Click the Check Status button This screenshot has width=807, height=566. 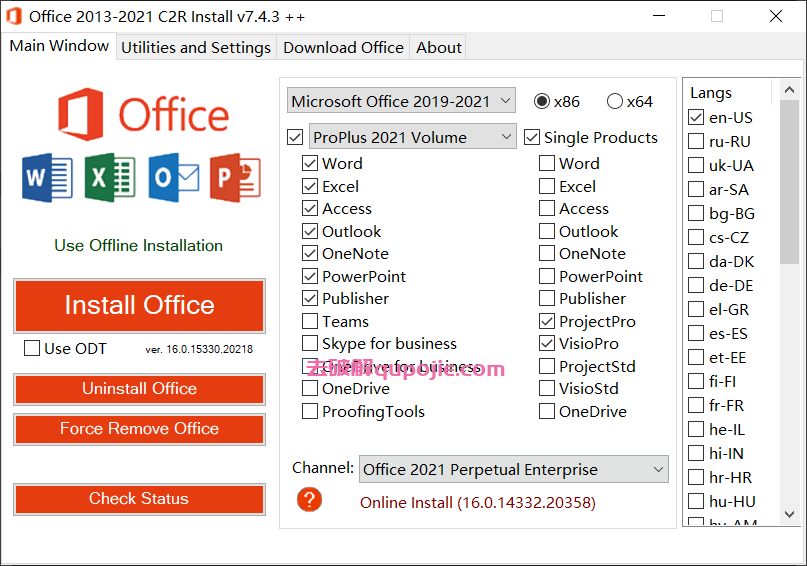139,499
